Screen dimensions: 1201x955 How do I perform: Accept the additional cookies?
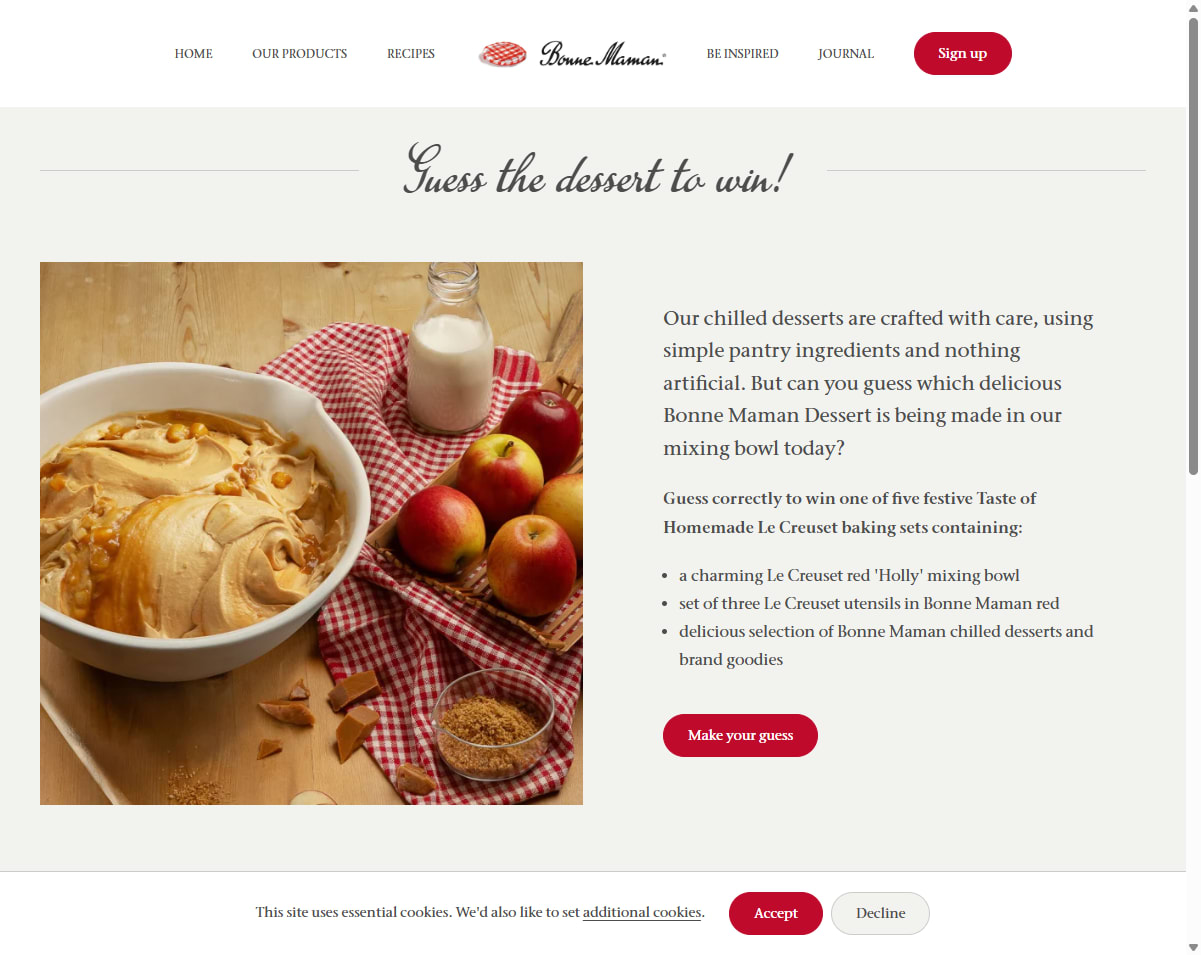pyautogui.click(x=776, y=913)
